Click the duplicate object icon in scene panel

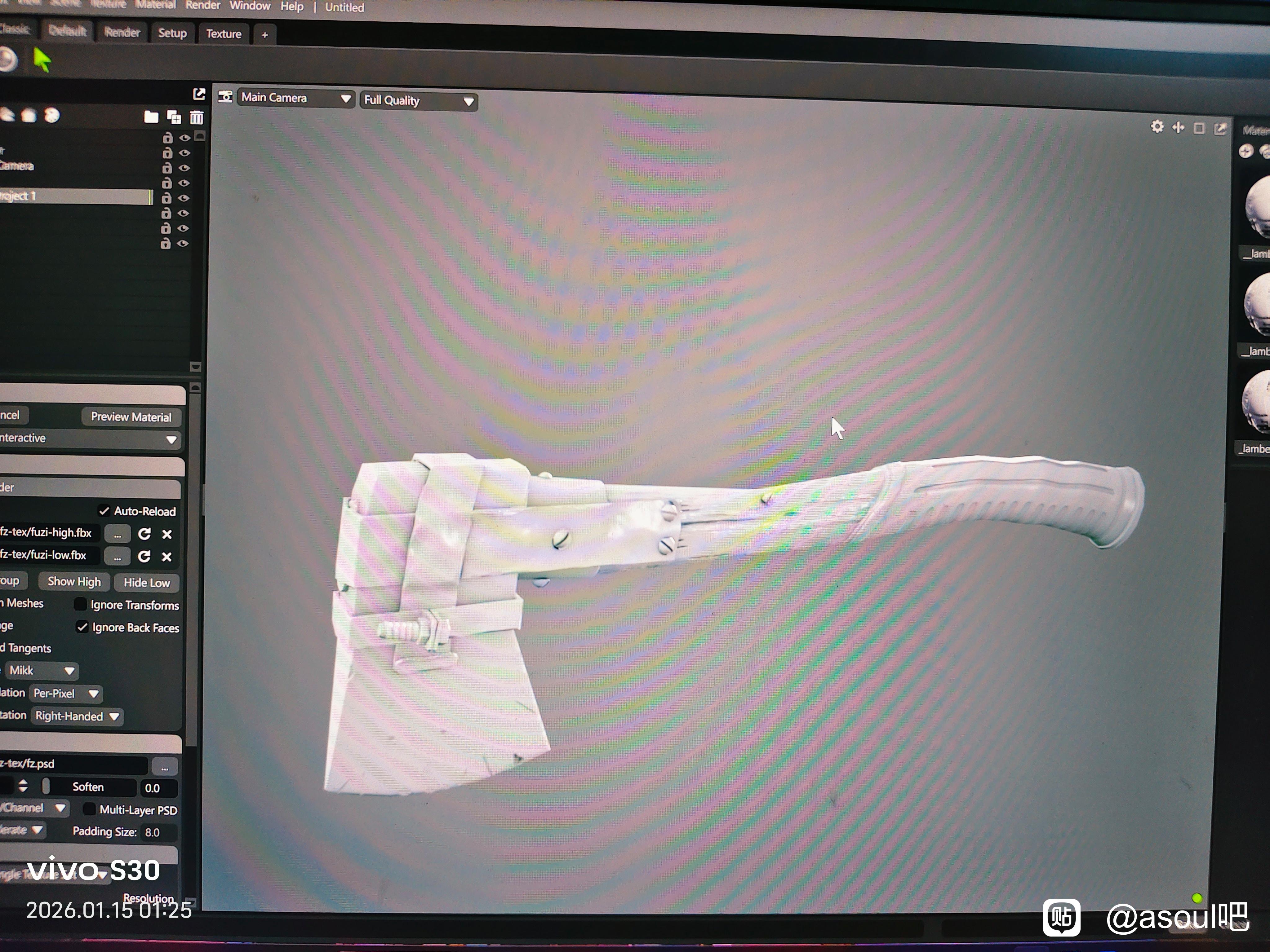173,117
